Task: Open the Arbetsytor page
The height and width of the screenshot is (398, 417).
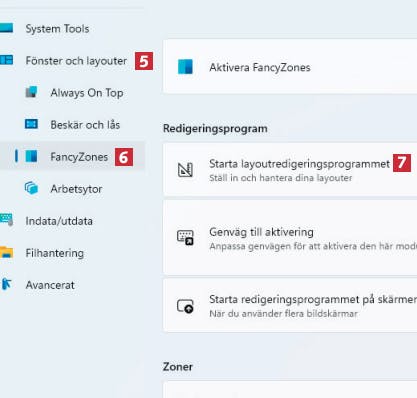Action: point(76,189)
